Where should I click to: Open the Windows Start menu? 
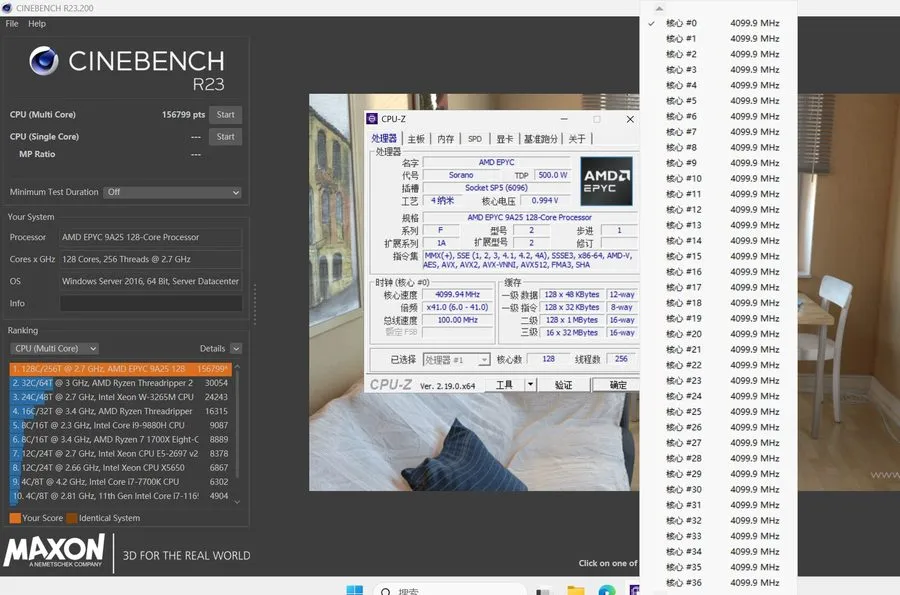coord(355,590)
